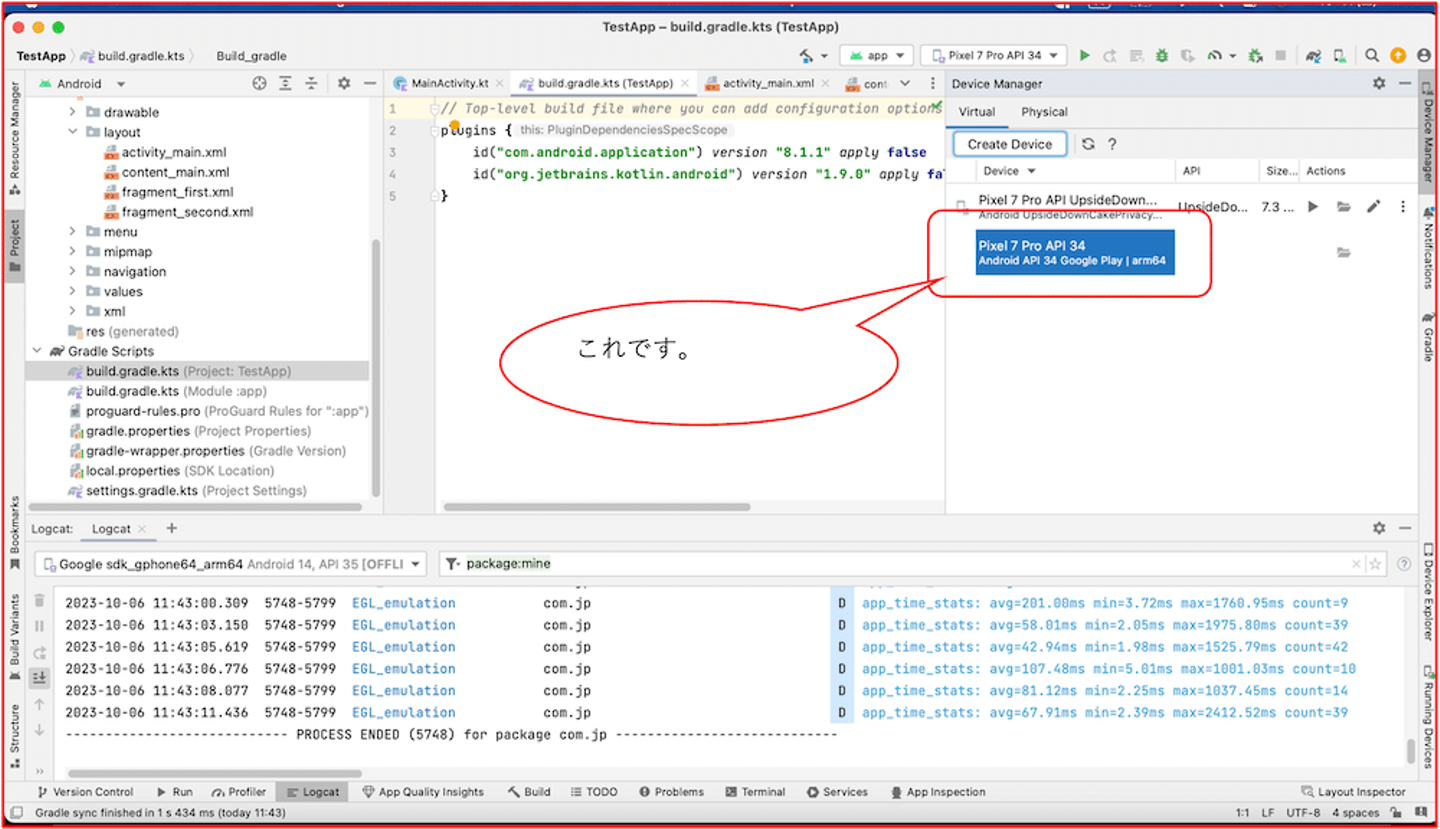Screen dimensions: 1440x829
Task: Refresh the Device Manager list
Action: [x=1088, y=144]
